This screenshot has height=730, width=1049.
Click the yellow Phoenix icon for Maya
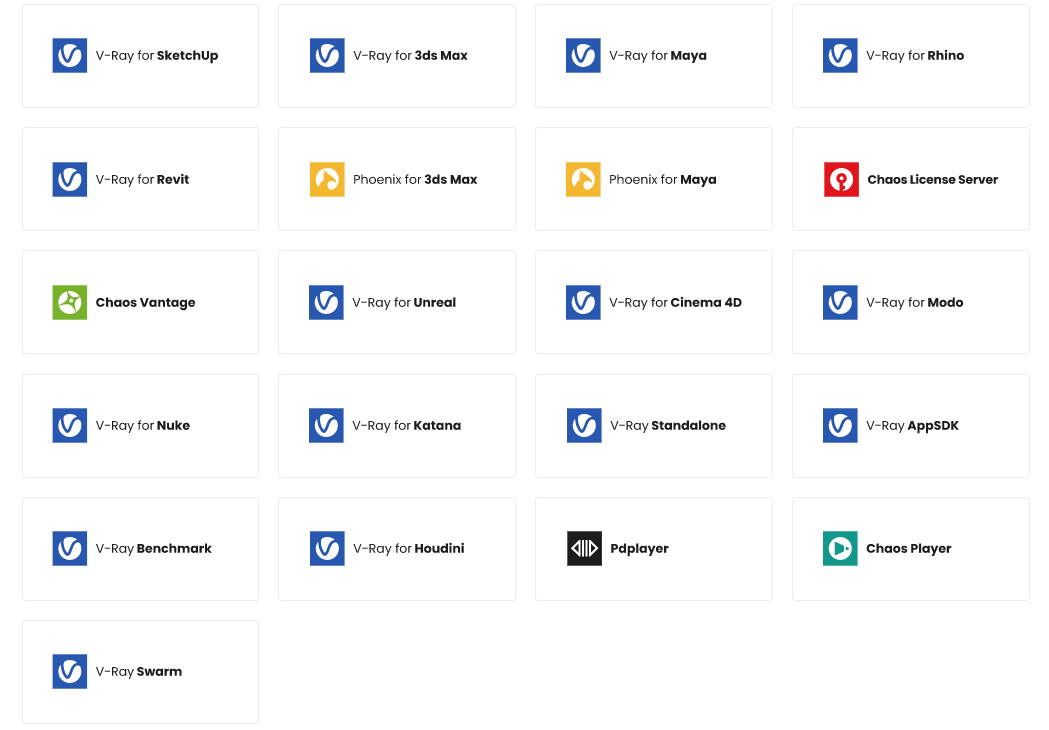pyautogui.click(x=583, y=179)
